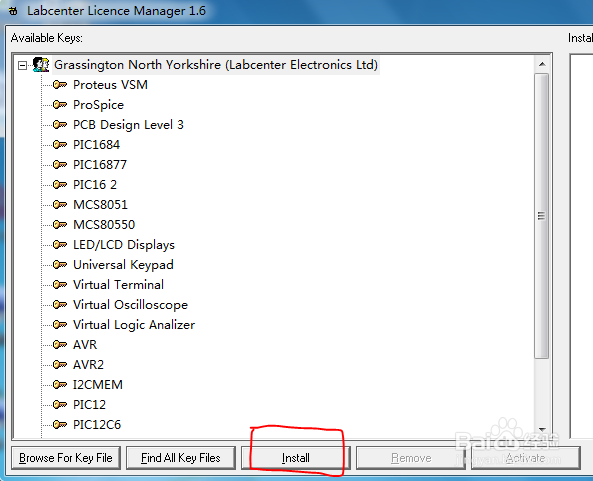Select the Virtual Logic Analizer key
Screen dimensions: 593x481
[134, 325]
